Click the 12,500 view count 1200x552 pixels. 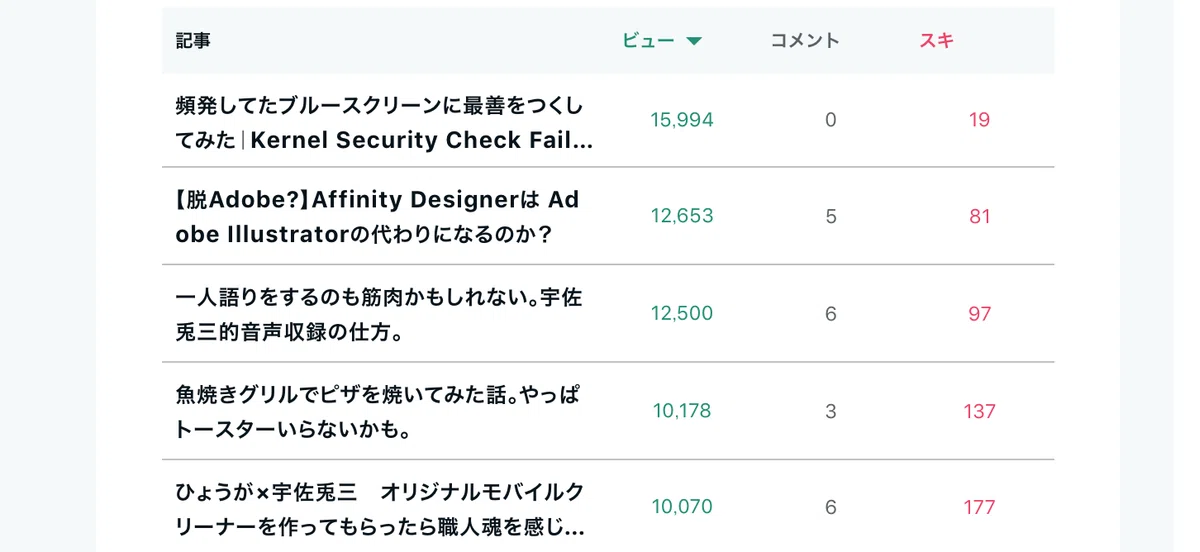pos(682,314)
